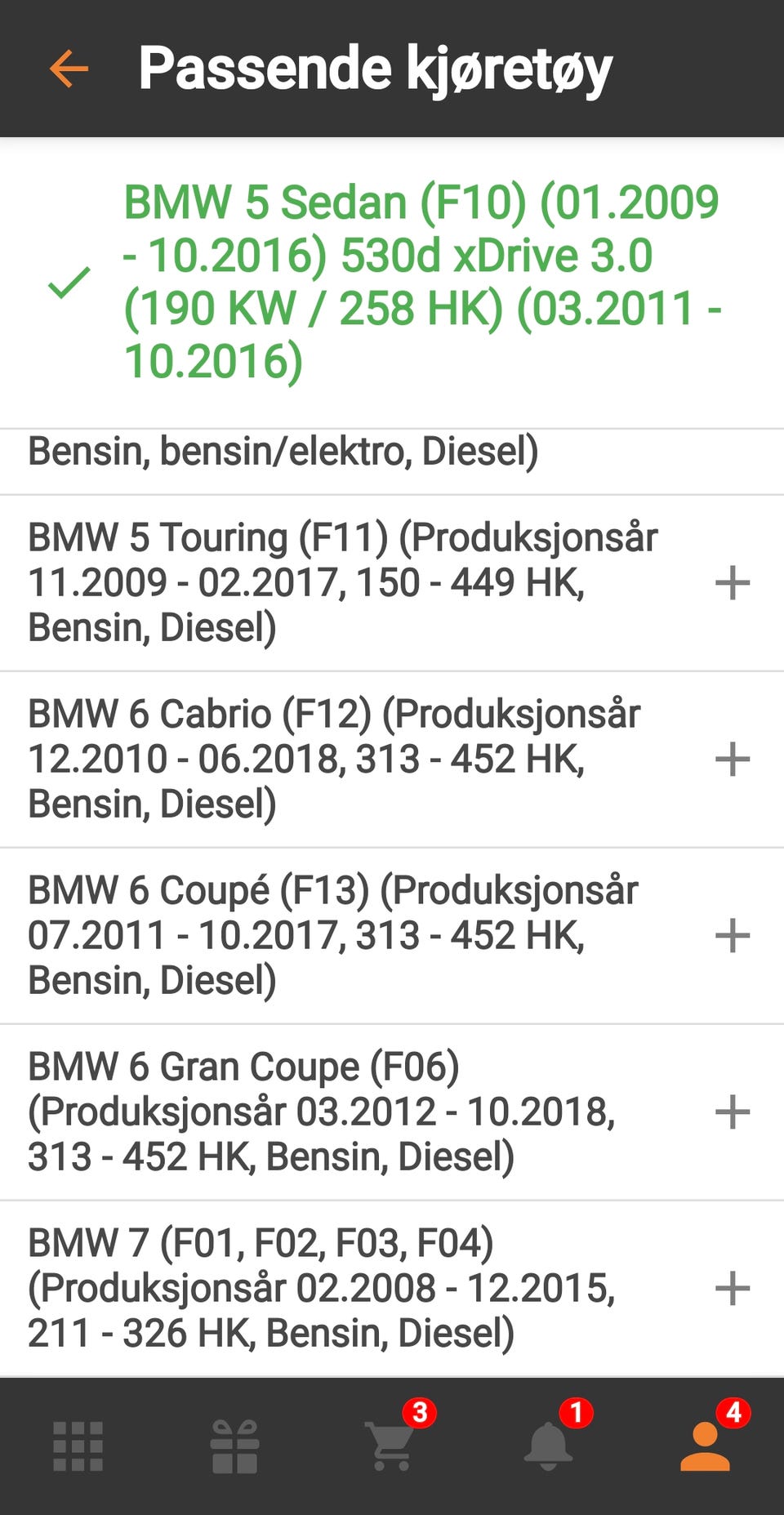784x1515 pixels.
Task: Select BMW 6 Cabrio (F12) row text
Action: pos(335,760)
